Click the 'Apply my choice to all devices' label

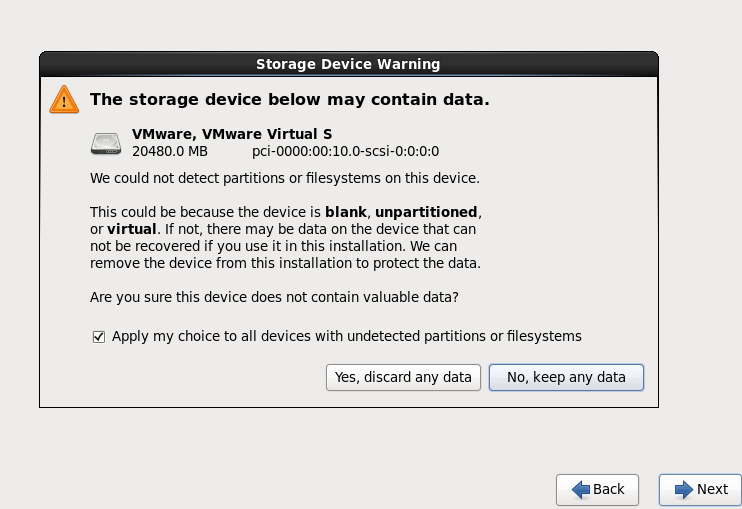click(346, 336)
